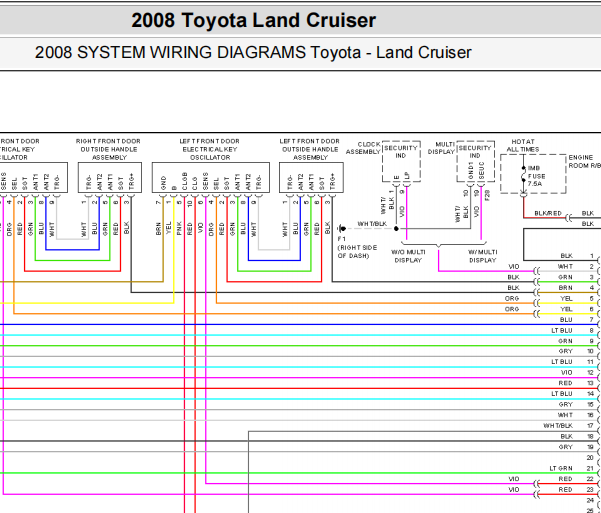Click the "LT BLU" label at wire 8
Viewport: 601px width, 513px height.
pos(562,330)
